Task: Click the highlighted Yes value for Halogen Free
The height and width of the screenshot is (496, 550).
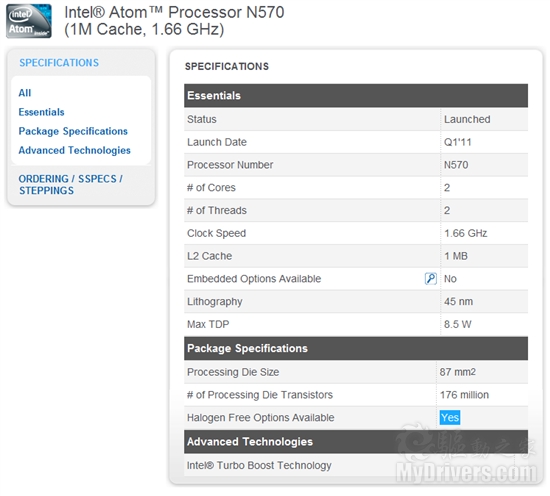Action: pos(450,417)
